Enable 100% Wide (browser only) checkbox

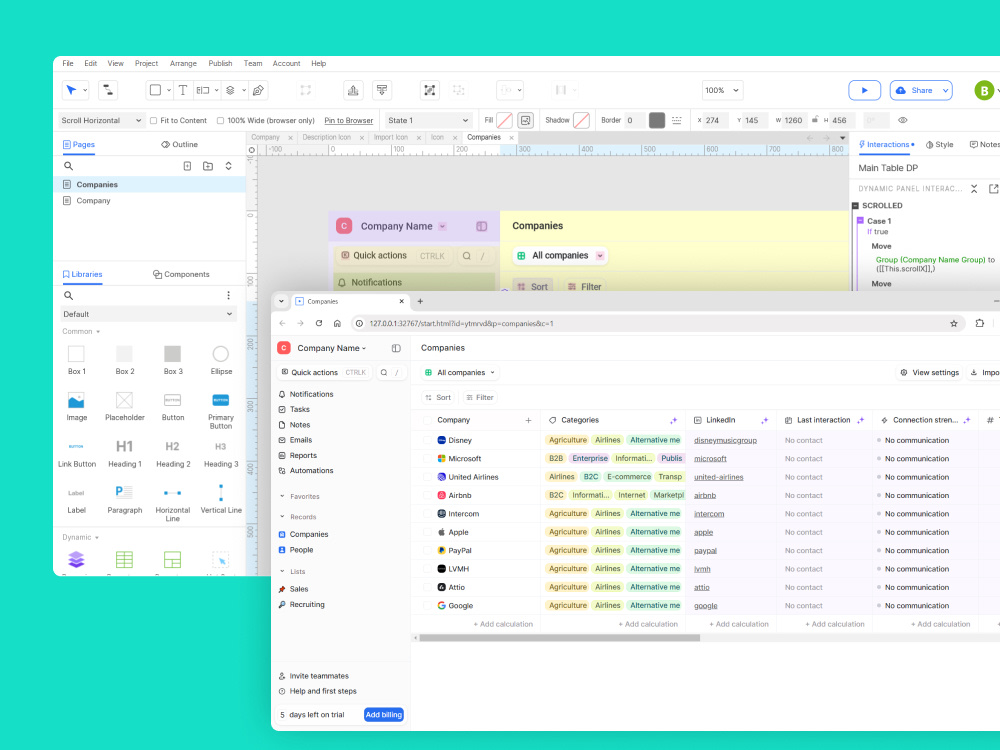[x=220, y=120]
